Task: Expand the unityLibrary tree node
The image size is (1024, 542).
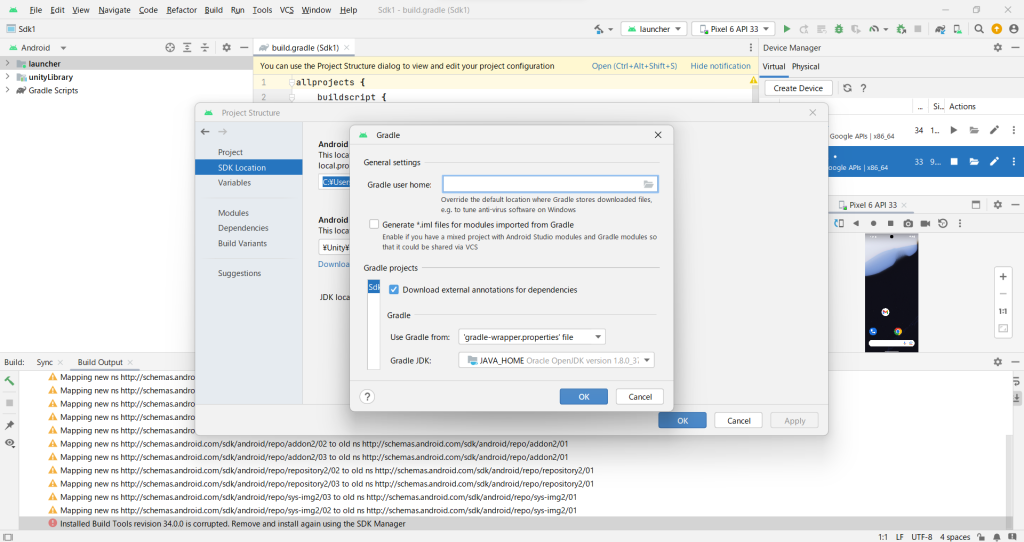Action: click(7, 76)
